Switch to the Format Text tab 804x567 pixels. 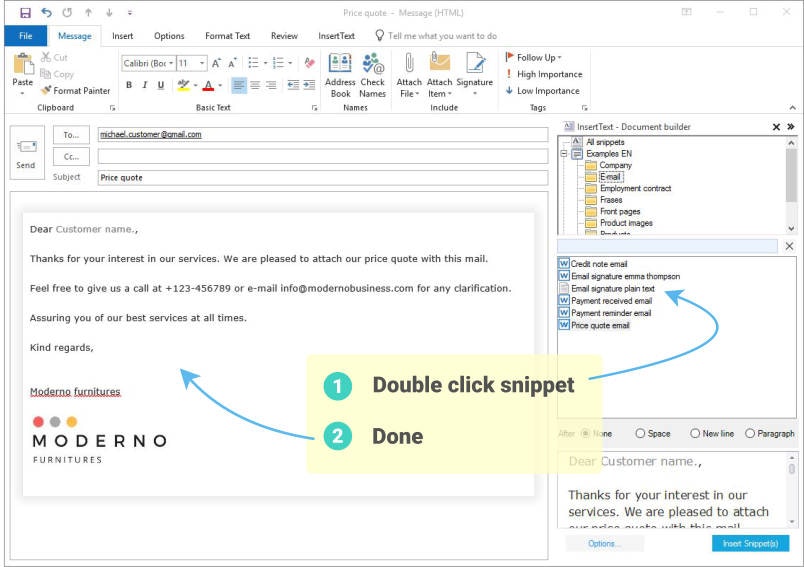click(228, 36)
